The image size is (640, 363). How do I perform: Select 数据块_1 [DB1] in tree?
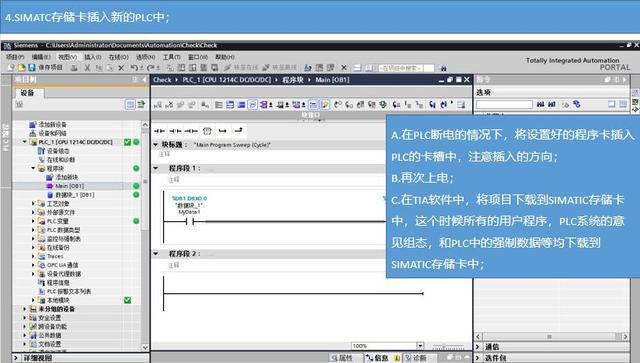(74, 195)
